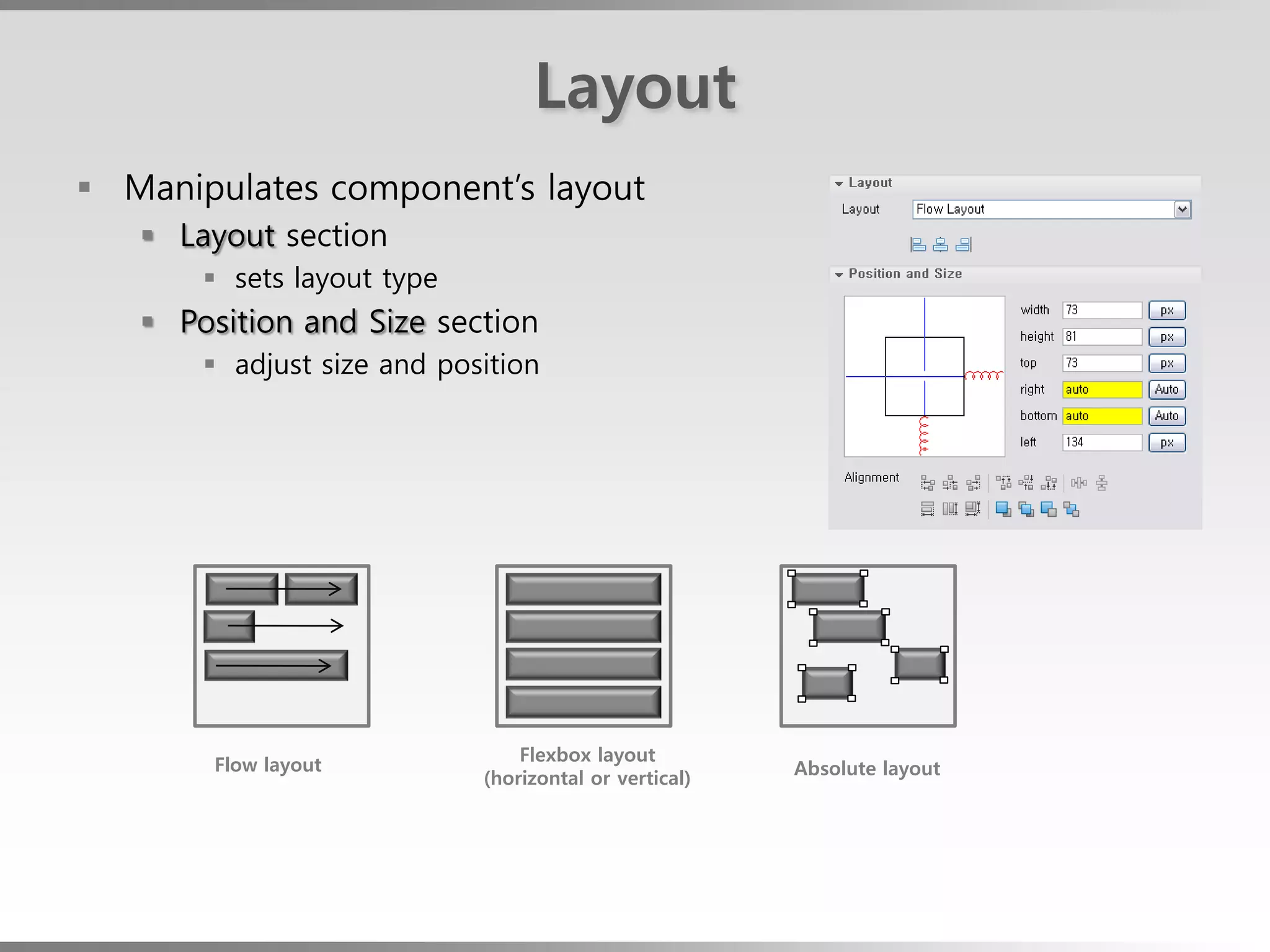
Task: Click the flow align-left icon
Action: click(x=918, y=245)
